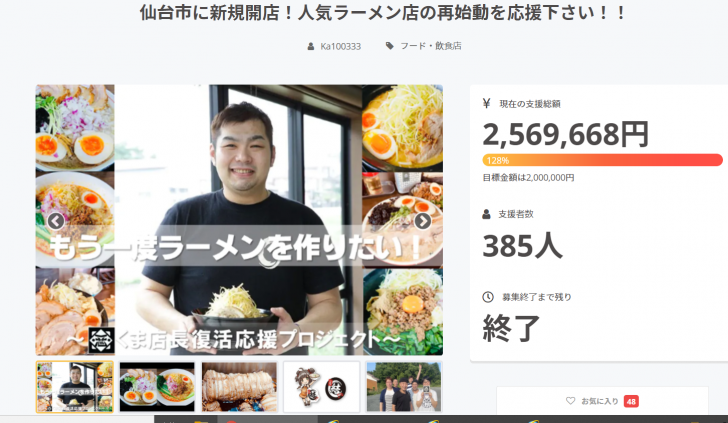
Task: Click the main carousel image of shop owner
Action: [x=239, y=220]
